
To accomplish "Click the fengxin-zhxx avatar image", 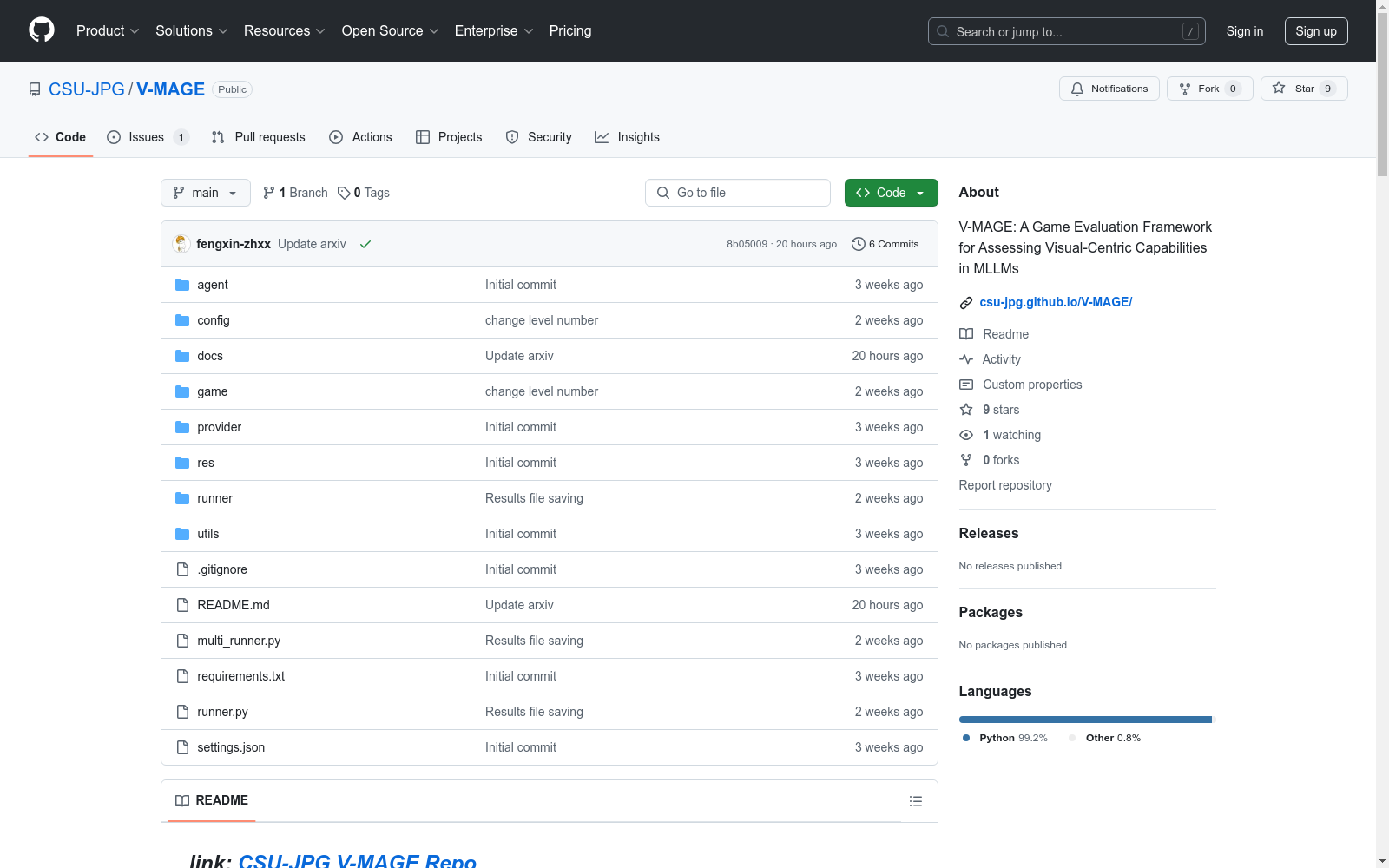I will 181,244.
